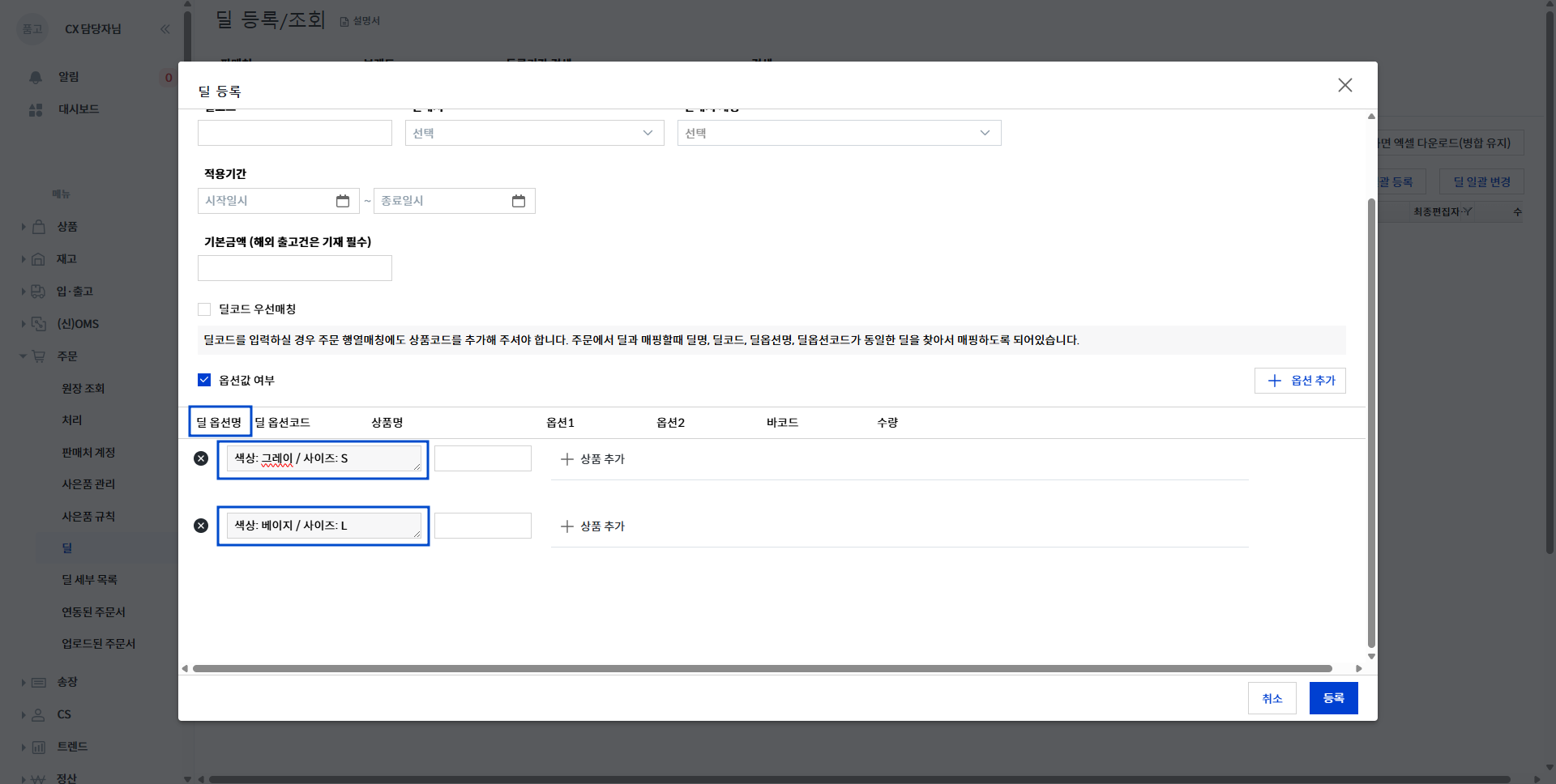Open the start date calendar picker

coord(343,201)
